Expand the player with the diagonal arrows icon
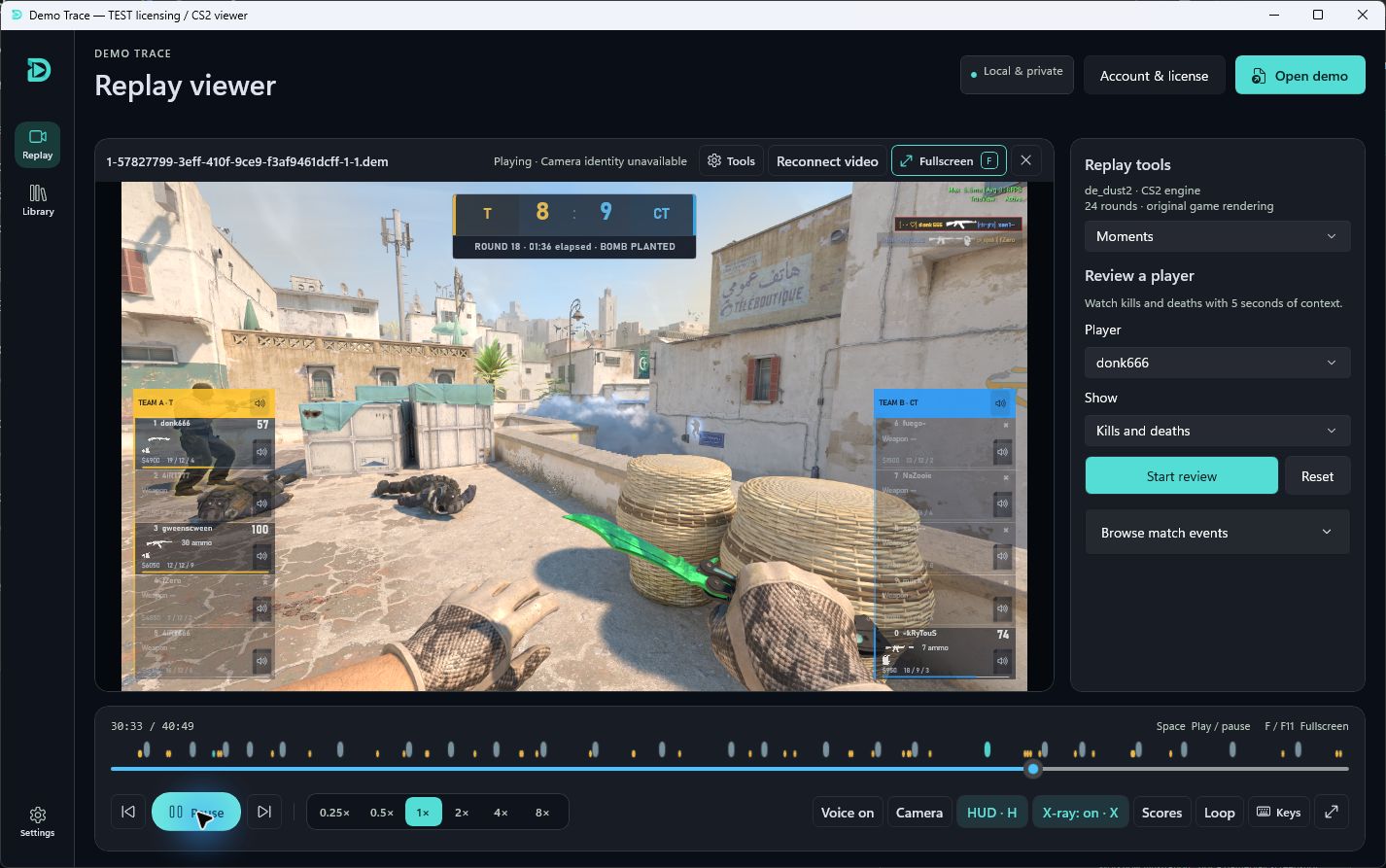The image size is (1386, 868). (x=1332, y=812)
